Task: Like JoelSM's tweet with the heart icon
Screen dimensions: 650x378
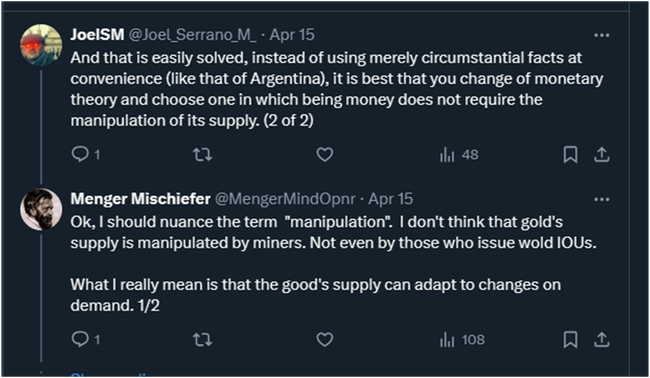Action: [325, 155]
